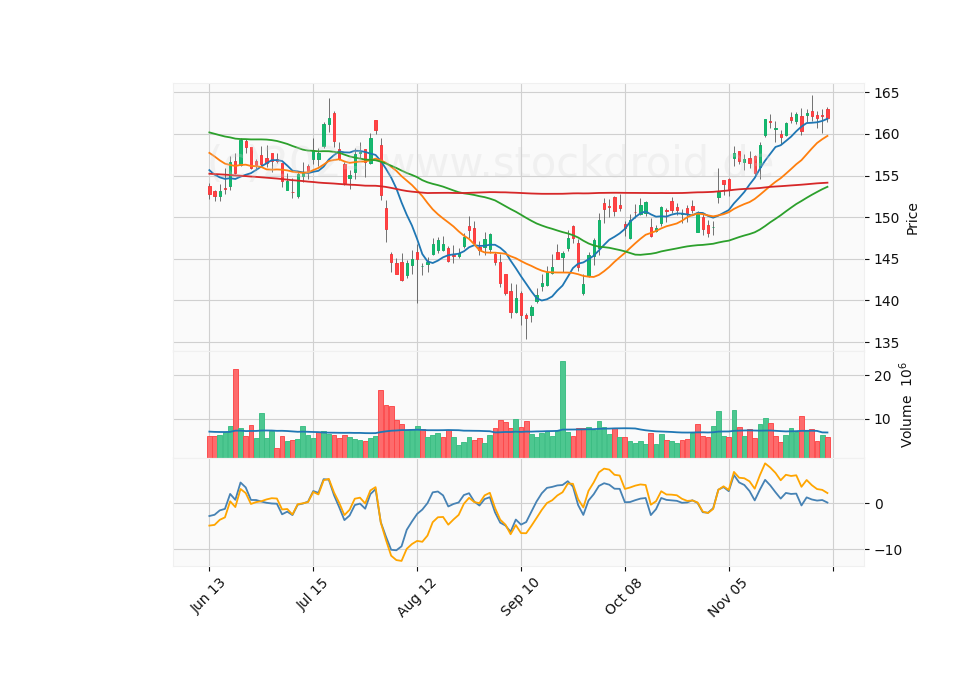Click the 160 price axis value
Image resolution: width=960 pixels, height=690 pixels.
point(887,134)
